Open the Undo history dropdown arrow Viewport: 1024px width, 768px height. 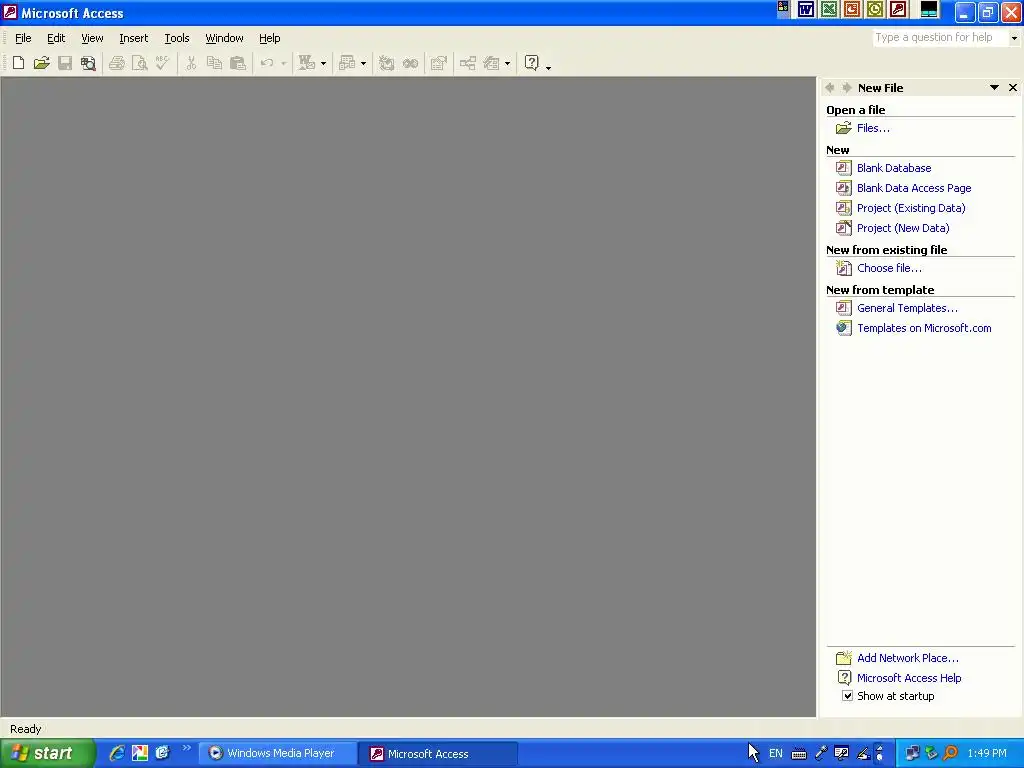(283, 63)
